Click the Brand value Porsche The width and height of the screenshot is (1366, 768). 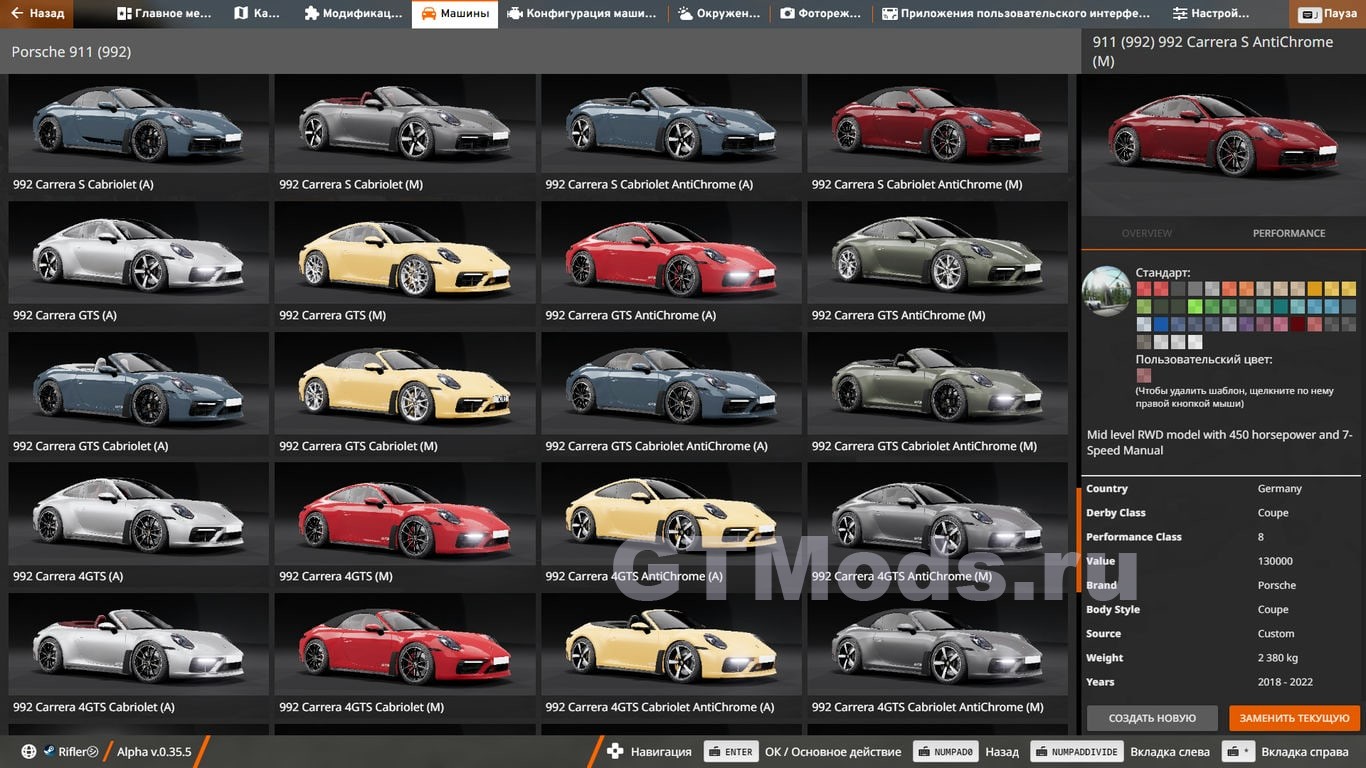tap(1277, 585)
